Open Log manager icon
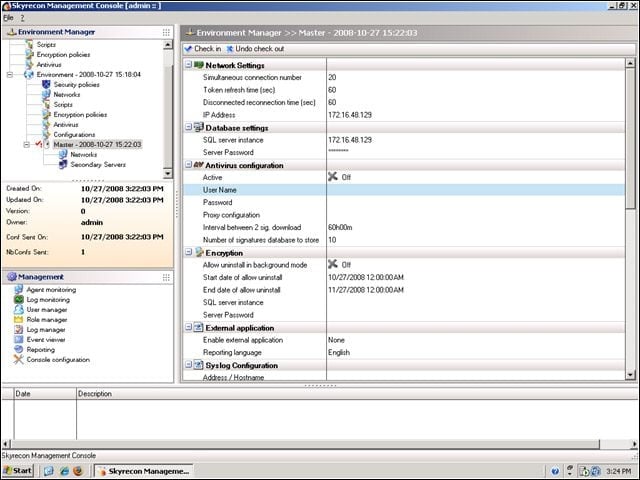 pos(19,329)
